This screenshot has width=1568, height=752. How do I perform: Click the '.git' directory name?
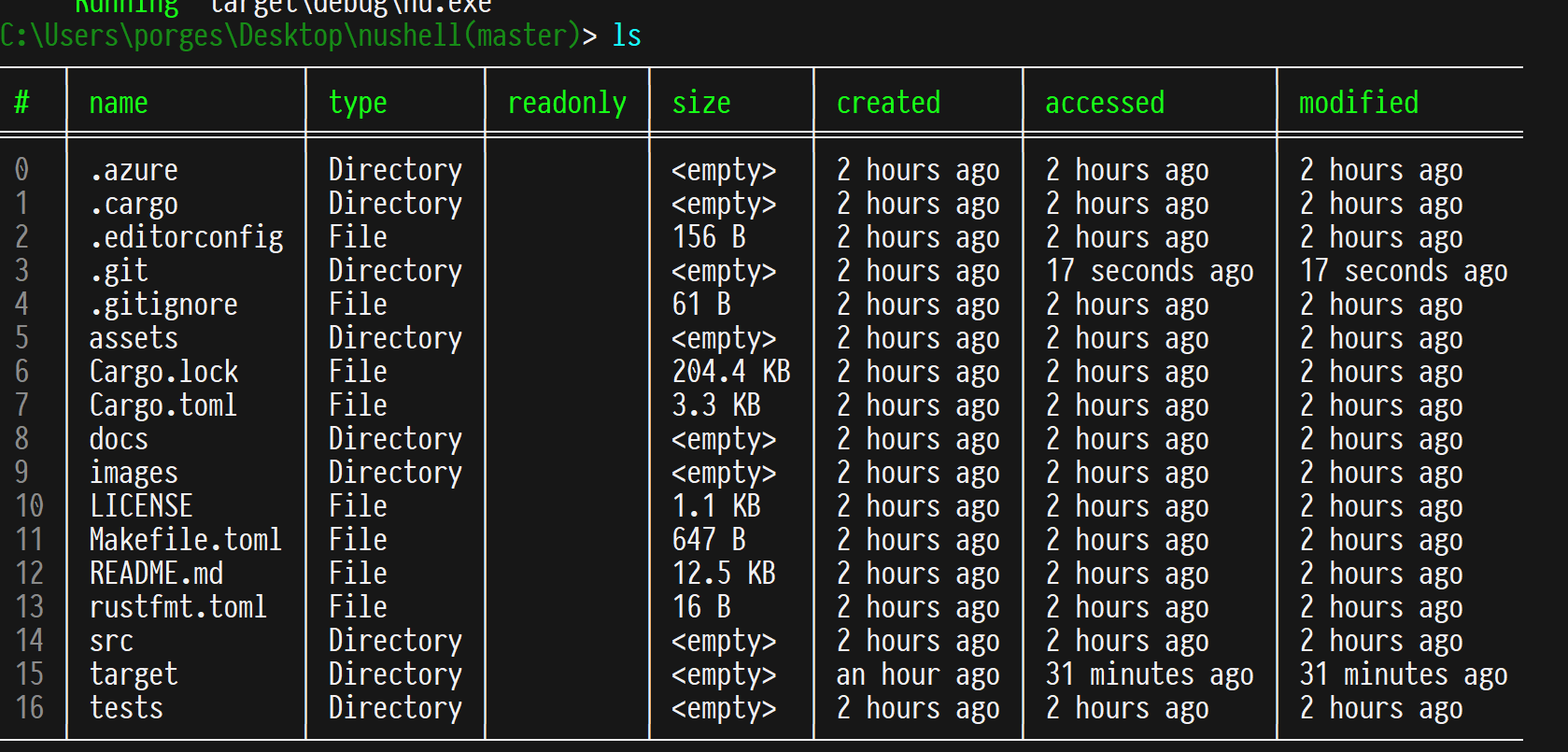click(x=119, y=271)
